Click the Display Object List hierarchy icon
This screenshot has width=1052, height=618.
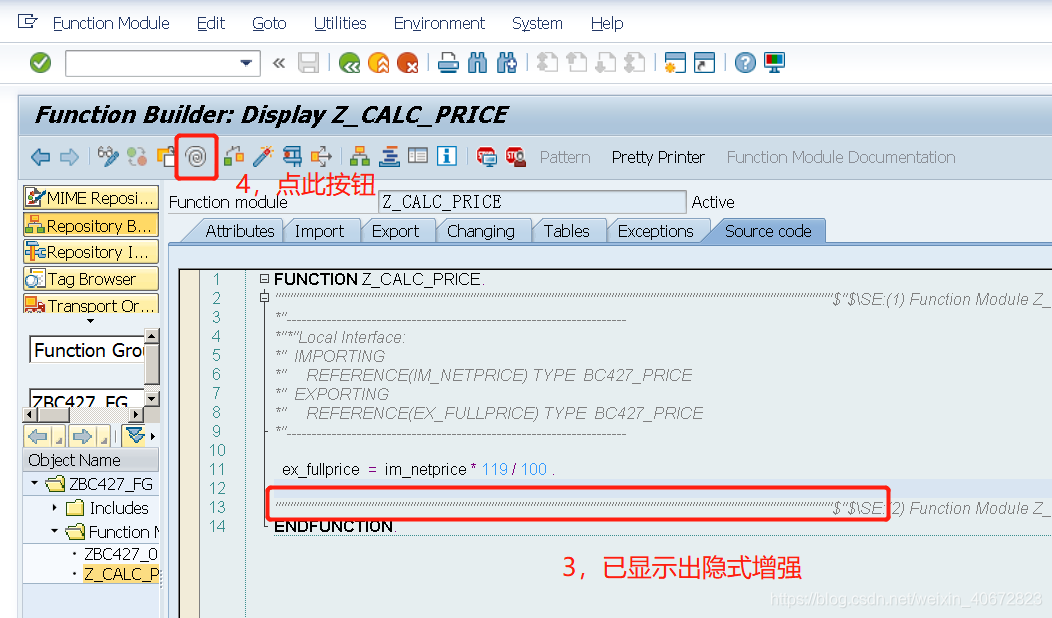pos(360,157)
